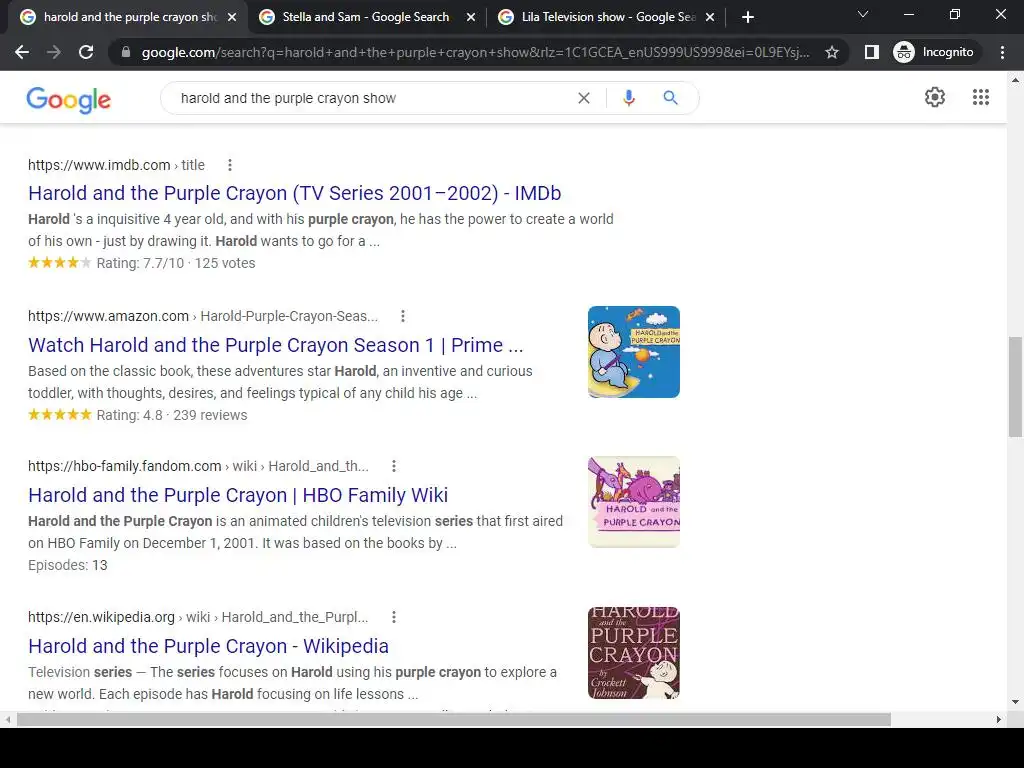
Task: Open the Google apps grid
Action: 980,97
